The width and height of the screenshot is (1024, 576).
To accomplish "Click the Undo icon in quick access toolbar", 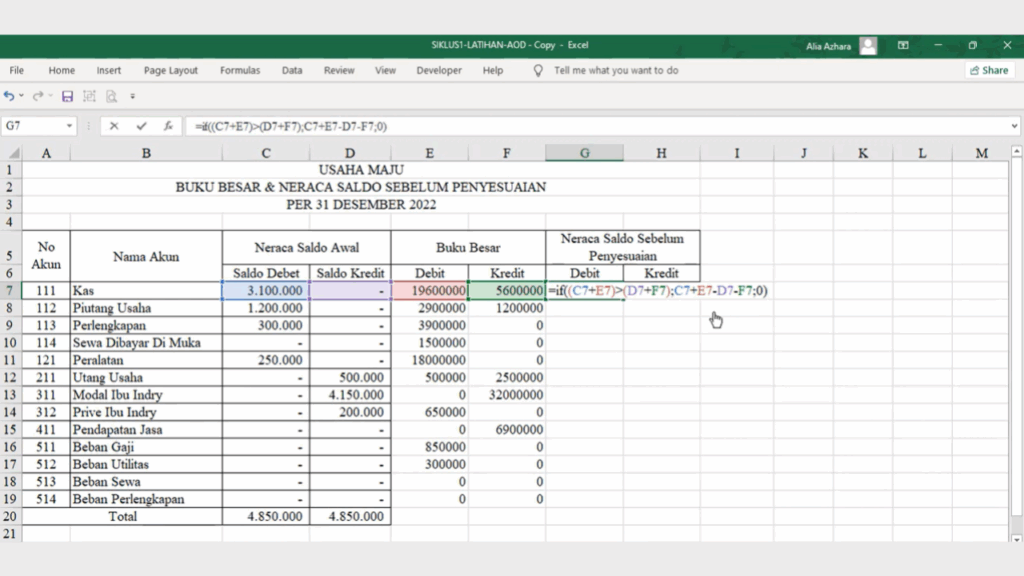I will tap(9, 96).
